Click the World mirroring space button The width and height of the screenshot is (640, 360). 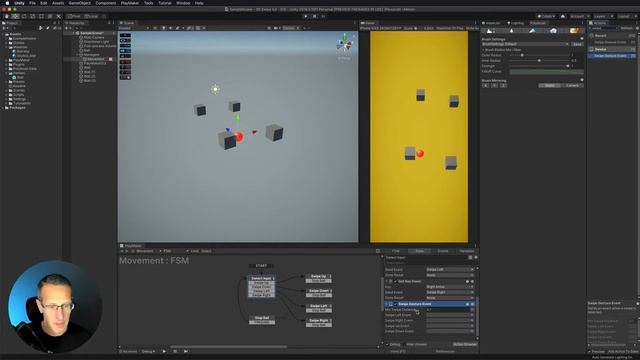(550, 86)
